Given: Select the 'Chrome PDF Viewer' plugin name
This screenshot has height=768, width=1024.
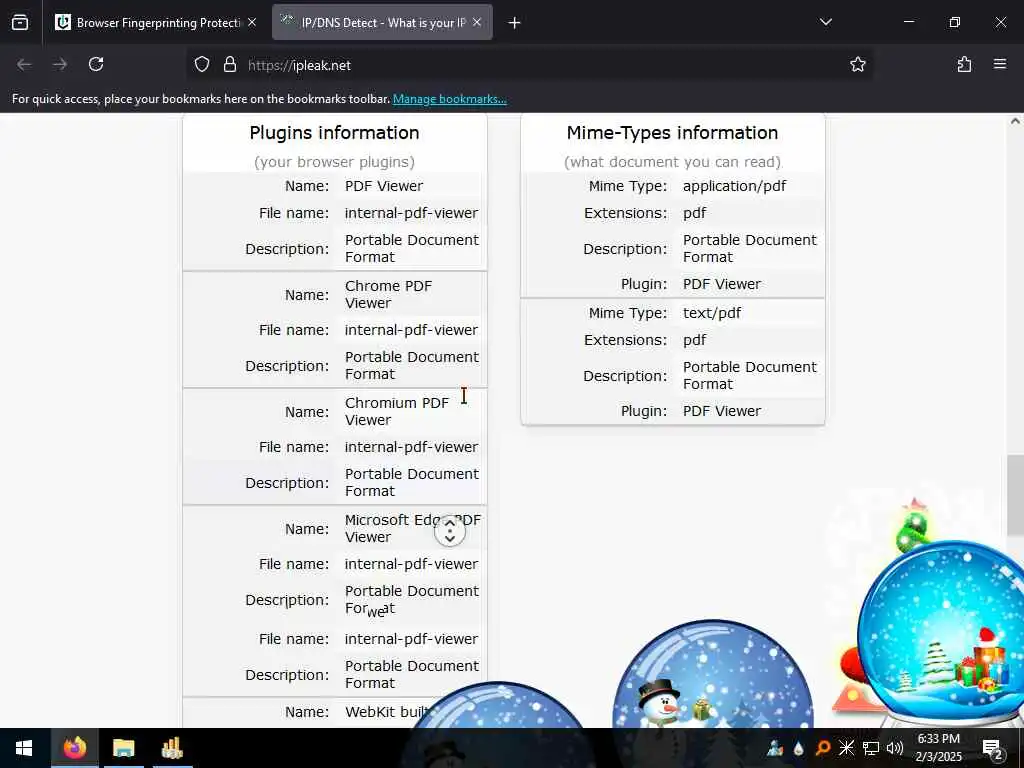Looking at the screenshot, I should tap(389, 295).
